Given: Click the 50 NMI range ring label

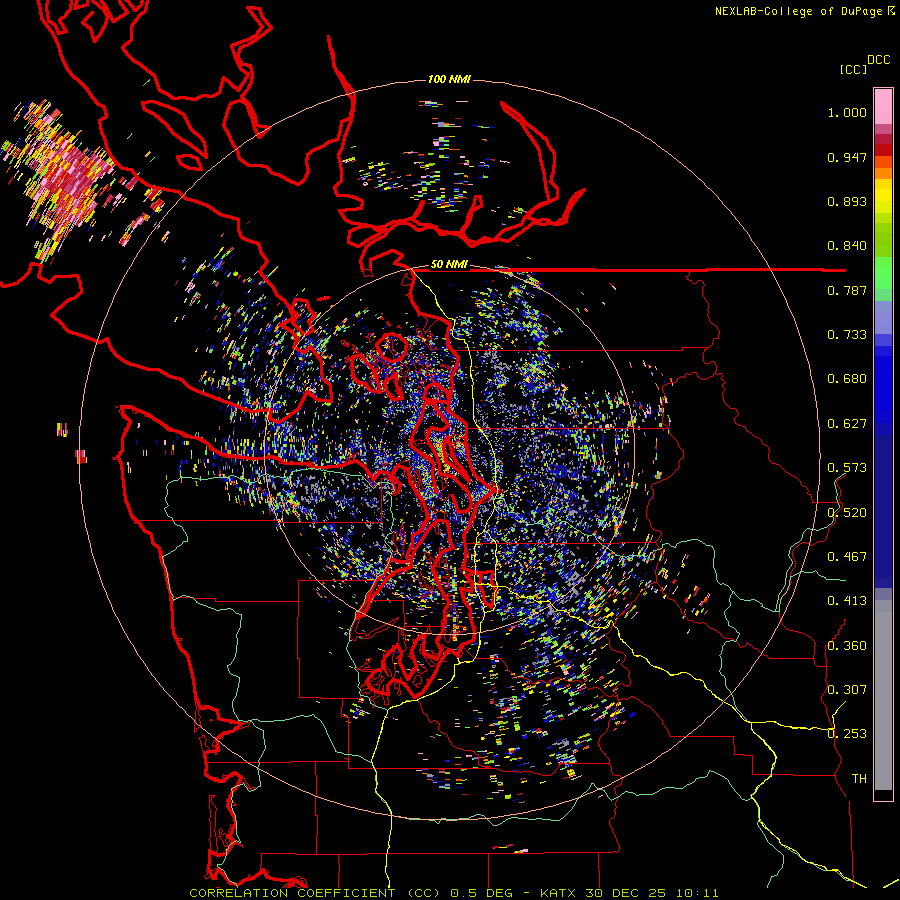Looking at the screenshot, I should (x=449, y=265).
